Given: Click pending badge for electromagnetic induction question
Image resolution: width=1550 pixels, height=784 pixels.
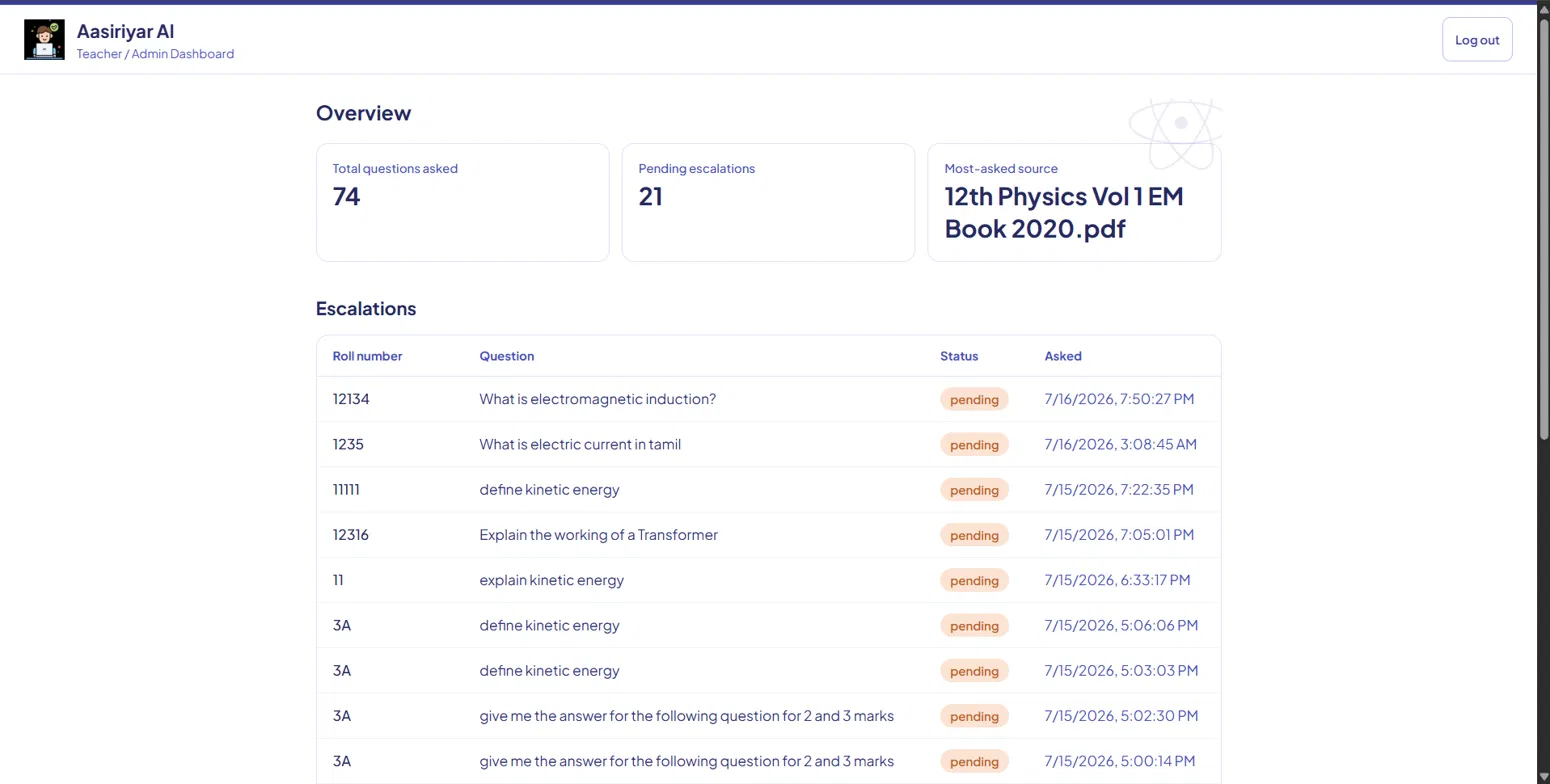Looking at the screenshot, I should point(974,399).
